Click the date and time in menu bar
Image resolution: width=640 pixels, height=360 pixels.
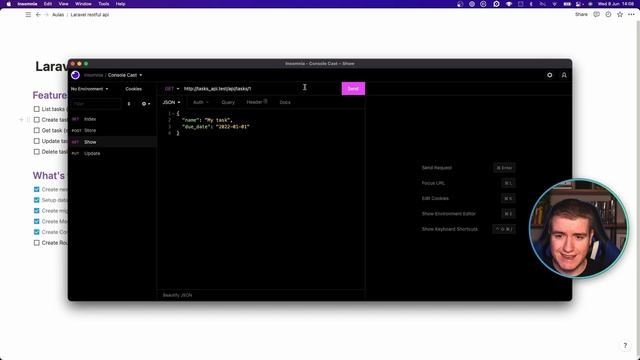(616, 4)
